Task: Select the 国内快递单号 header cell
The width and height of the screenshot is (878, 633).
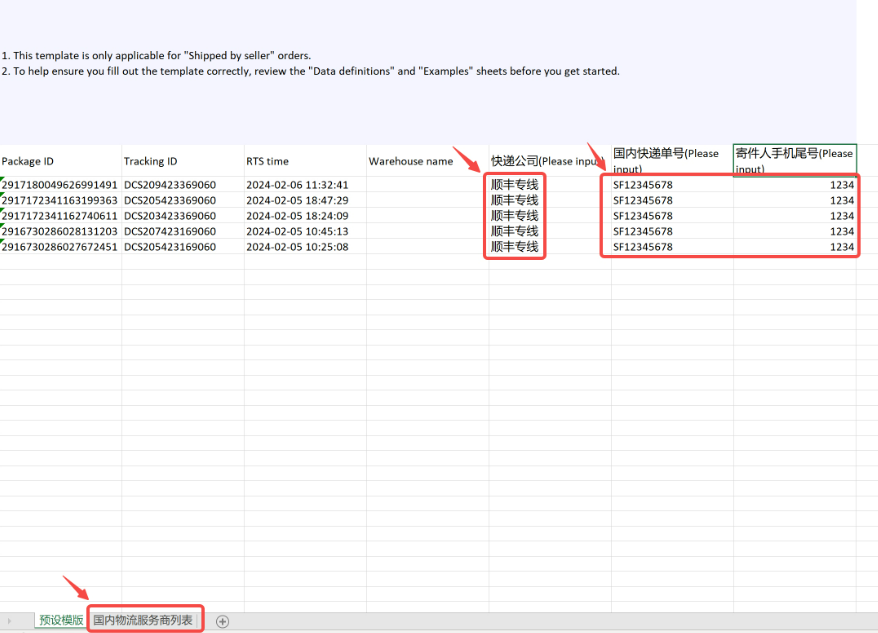Action: (x=671, y=161)
